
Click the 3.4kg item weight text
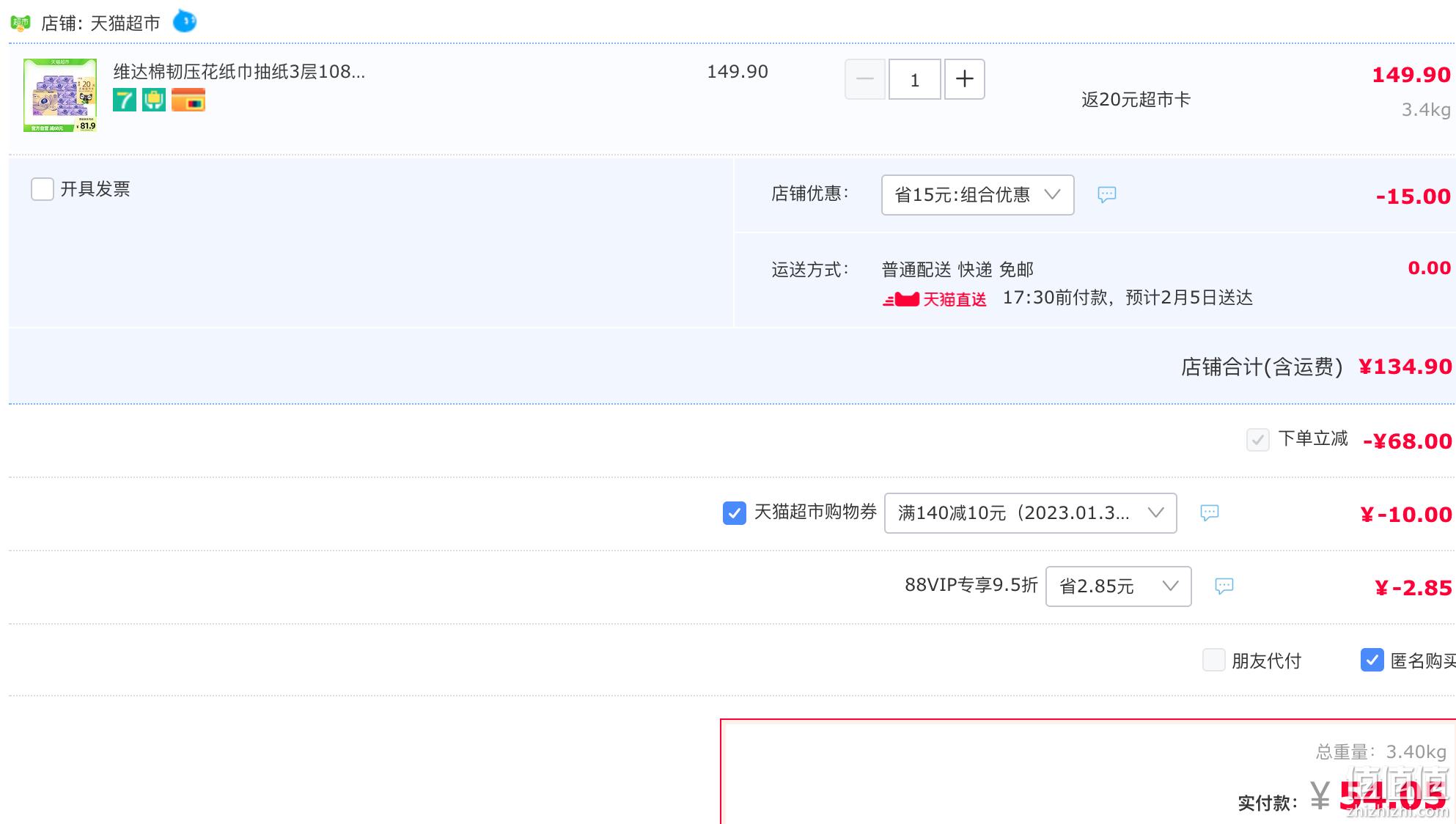pos(1426,110)
